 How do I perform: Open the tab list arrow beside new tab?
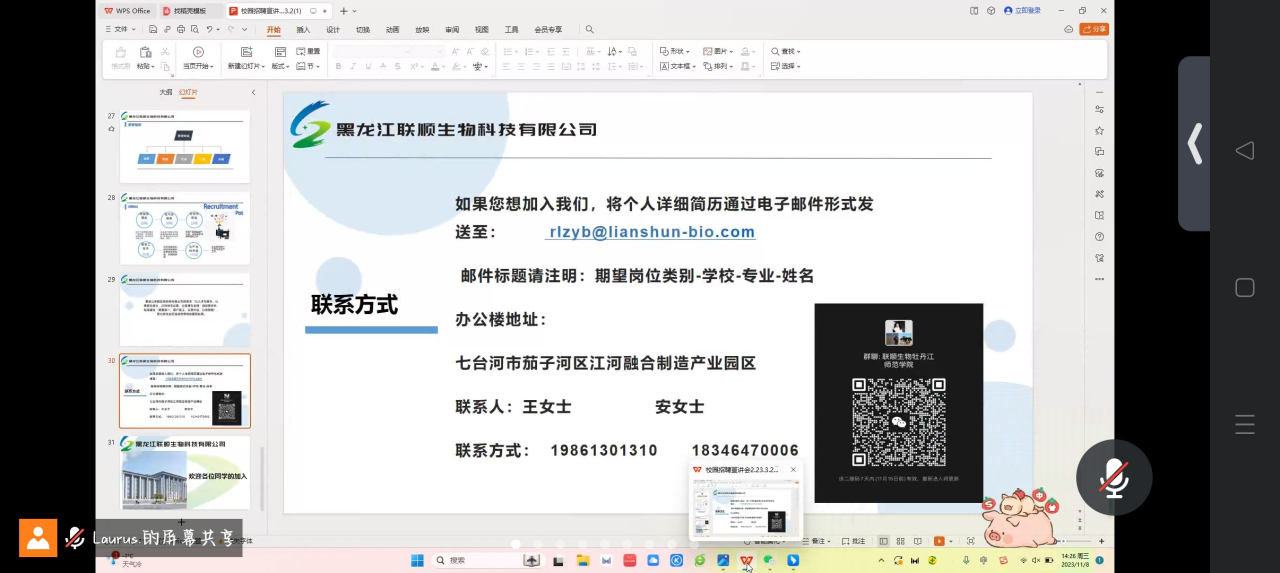point(354,11)
